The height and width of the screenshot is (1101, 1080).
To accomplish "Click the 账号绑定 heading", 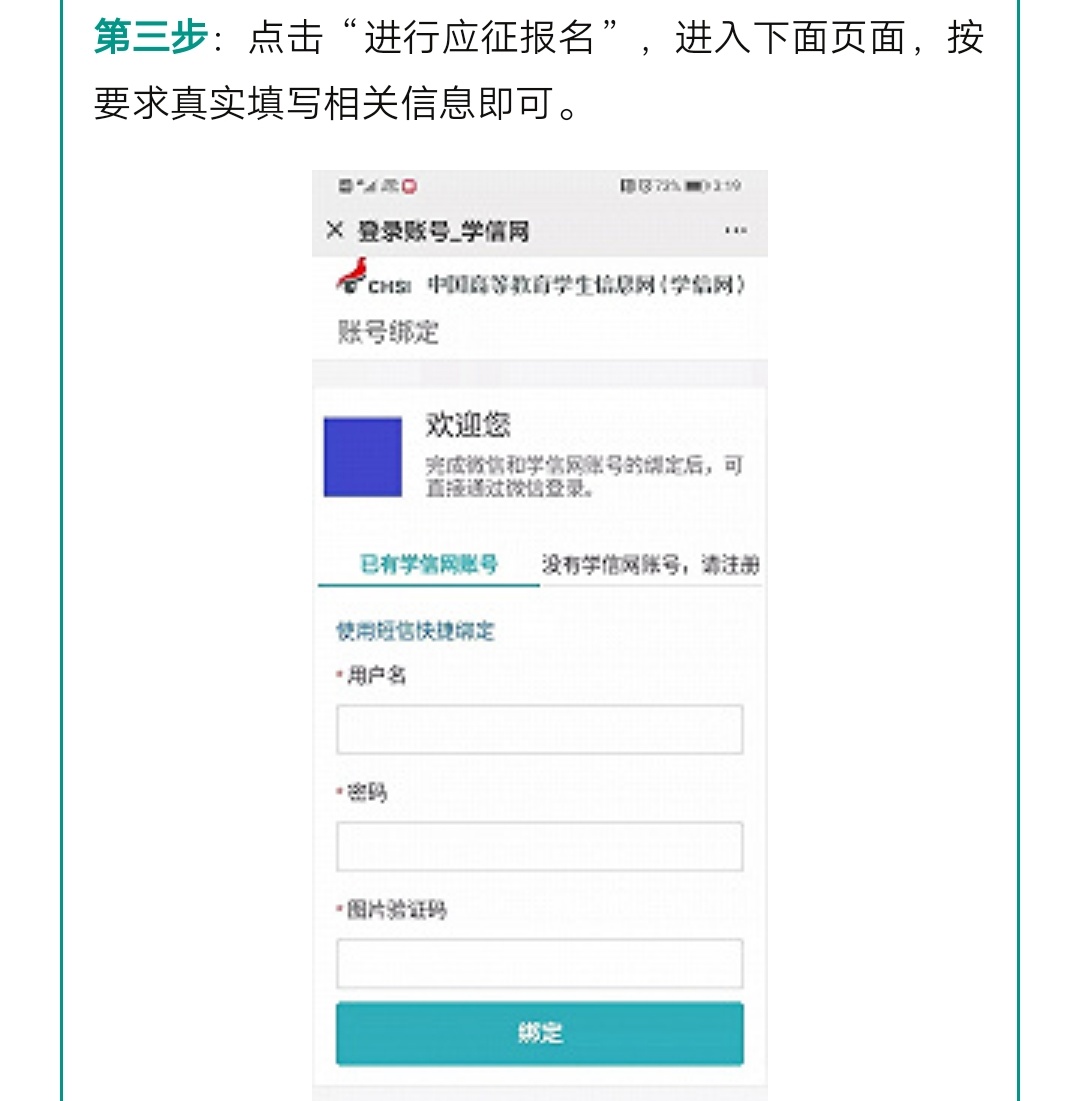I will coord(387,332).
